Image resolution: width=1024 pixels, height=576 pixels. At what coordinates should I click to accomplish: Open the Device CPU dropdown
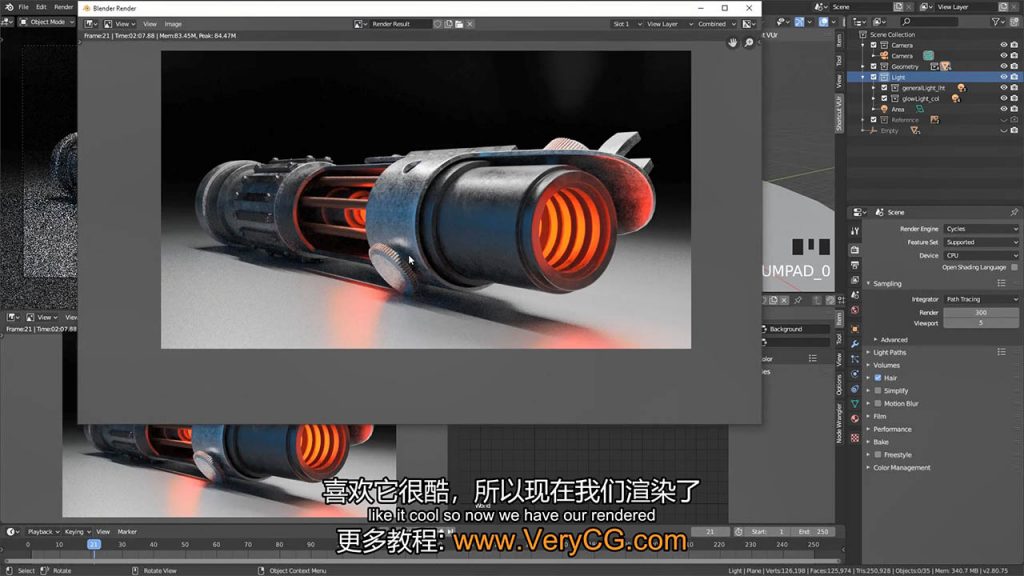[x=981, y=255]
